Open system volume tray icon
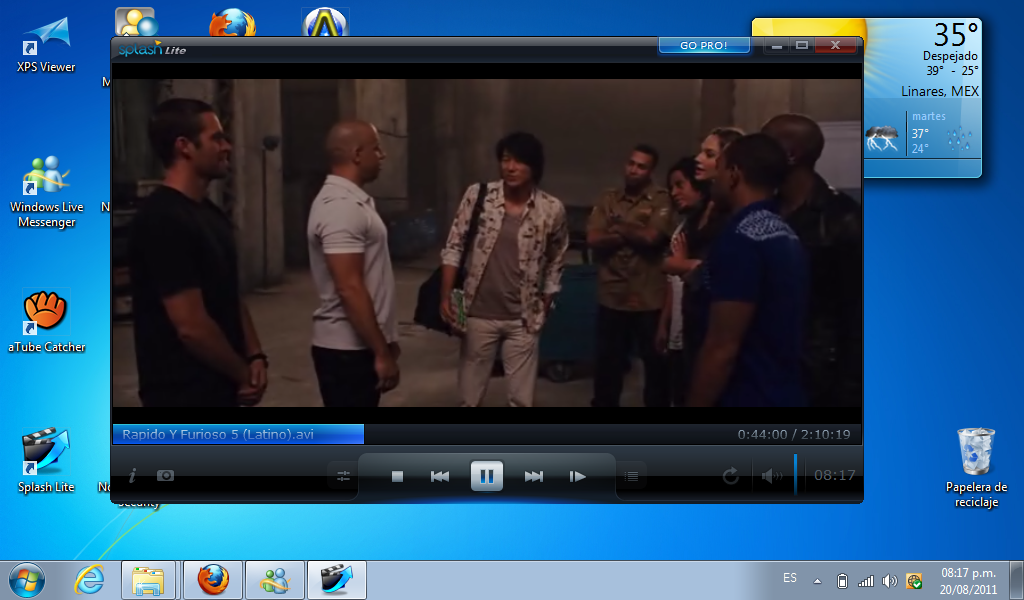The height and width of the screenshot is (600, 1024). (x=889, y=580)
